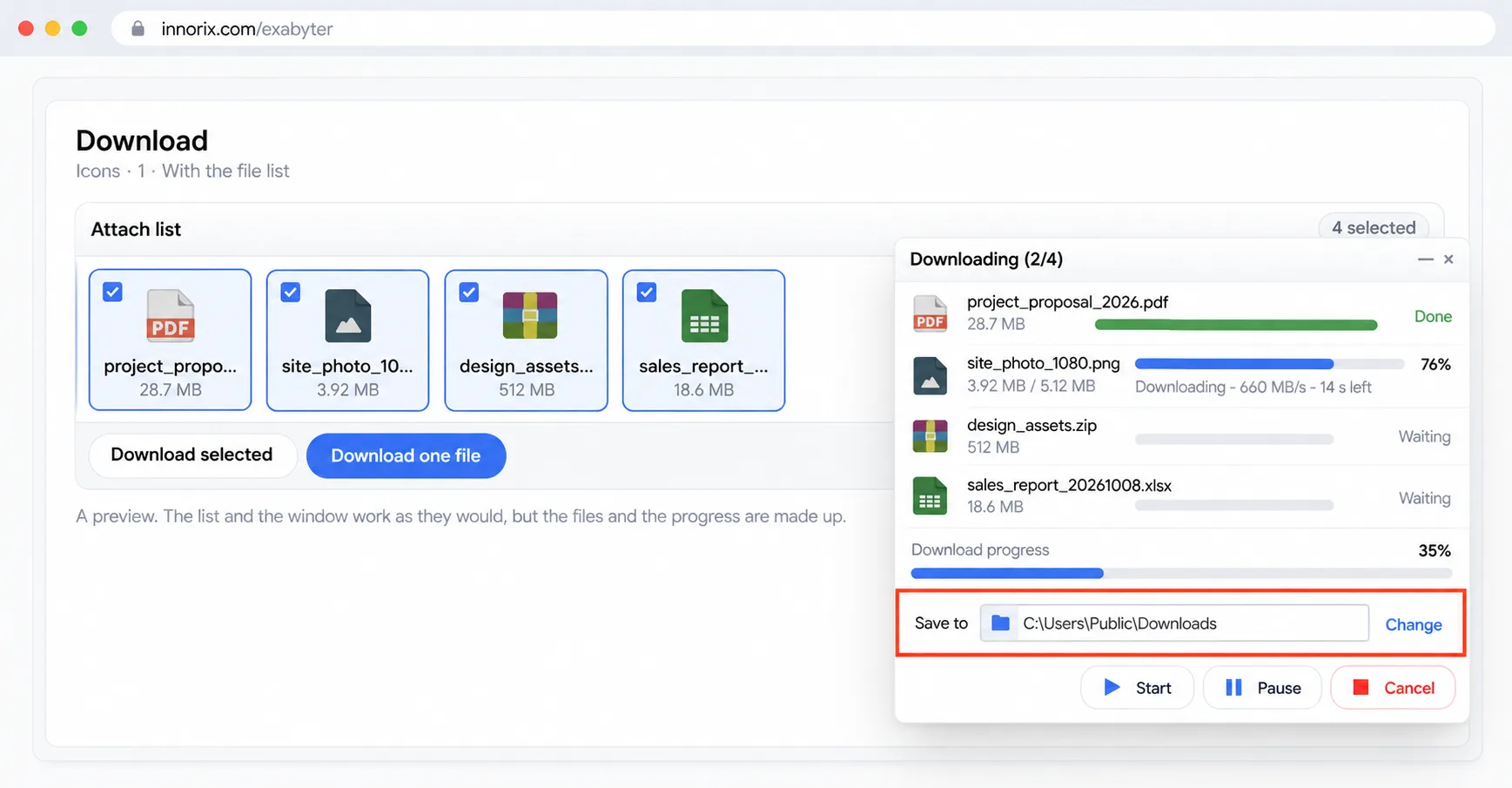Cancel the download
The width and height of the screenshot is (1512, 788).
pyautogui.click(x=1393, y=688)
